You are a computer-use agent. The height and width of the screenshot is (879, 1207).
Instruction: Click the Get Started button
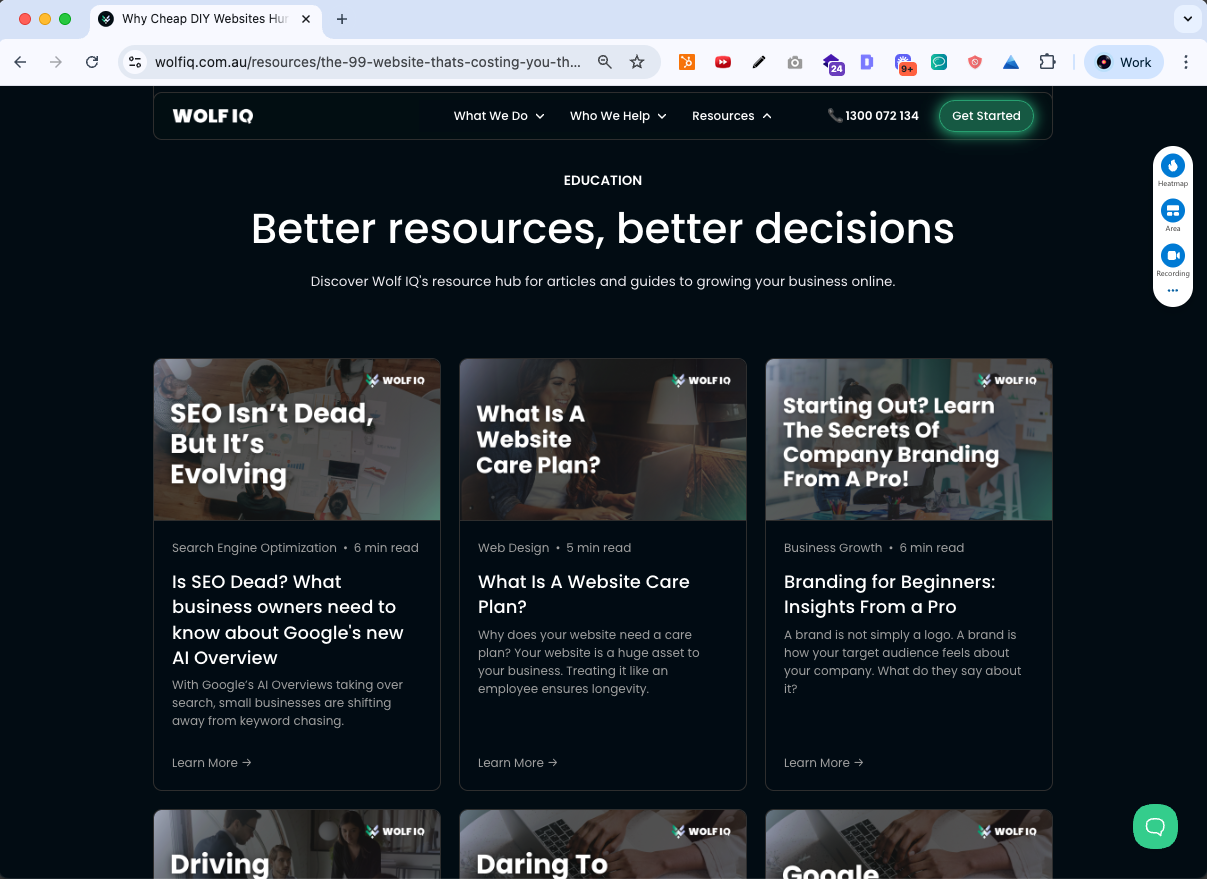pyautogui.click(x=986, y=116)
